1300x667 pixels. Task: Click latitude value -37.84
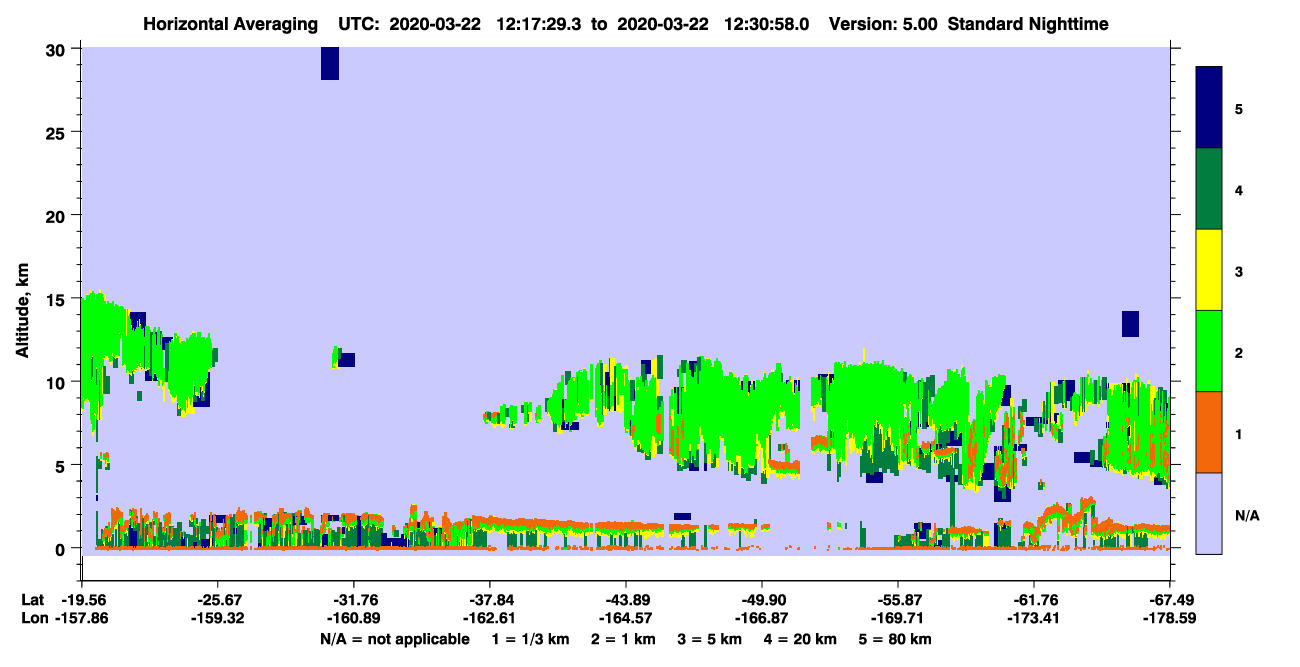click(490, 600)
